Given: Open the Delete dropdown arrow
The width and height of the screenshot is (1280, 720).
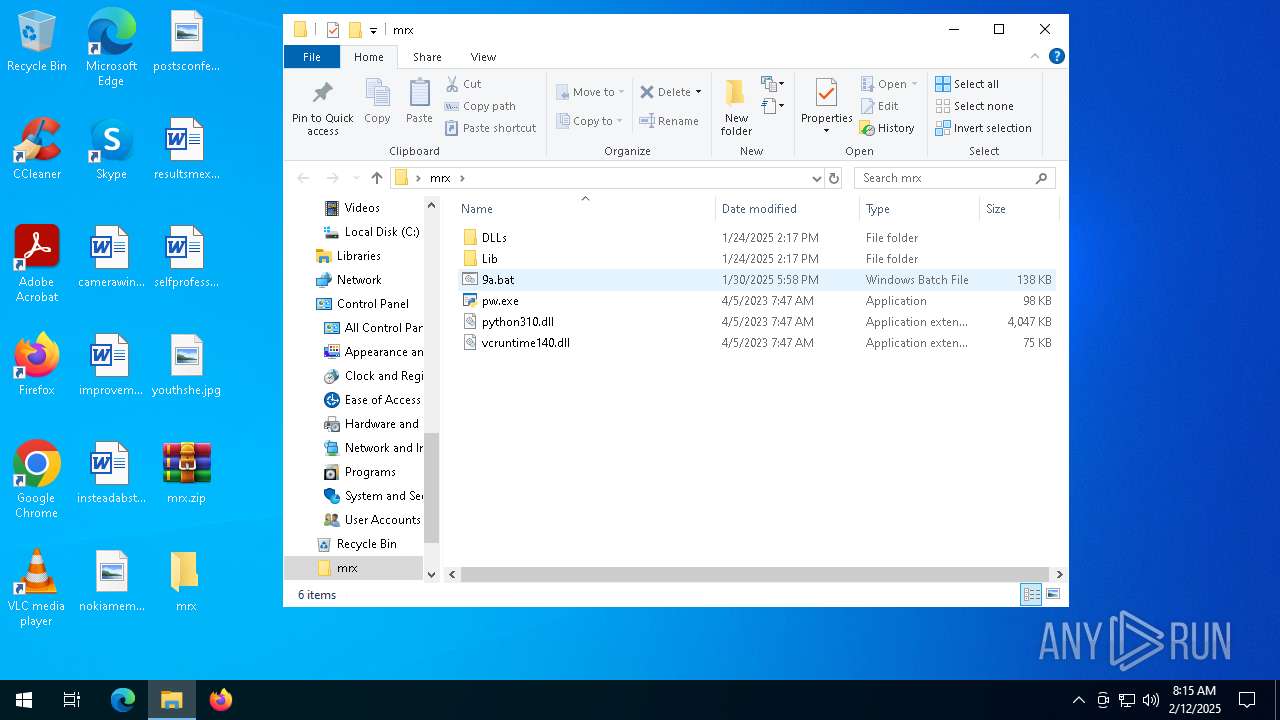Looking at the screenshot, I should point(698,92).
